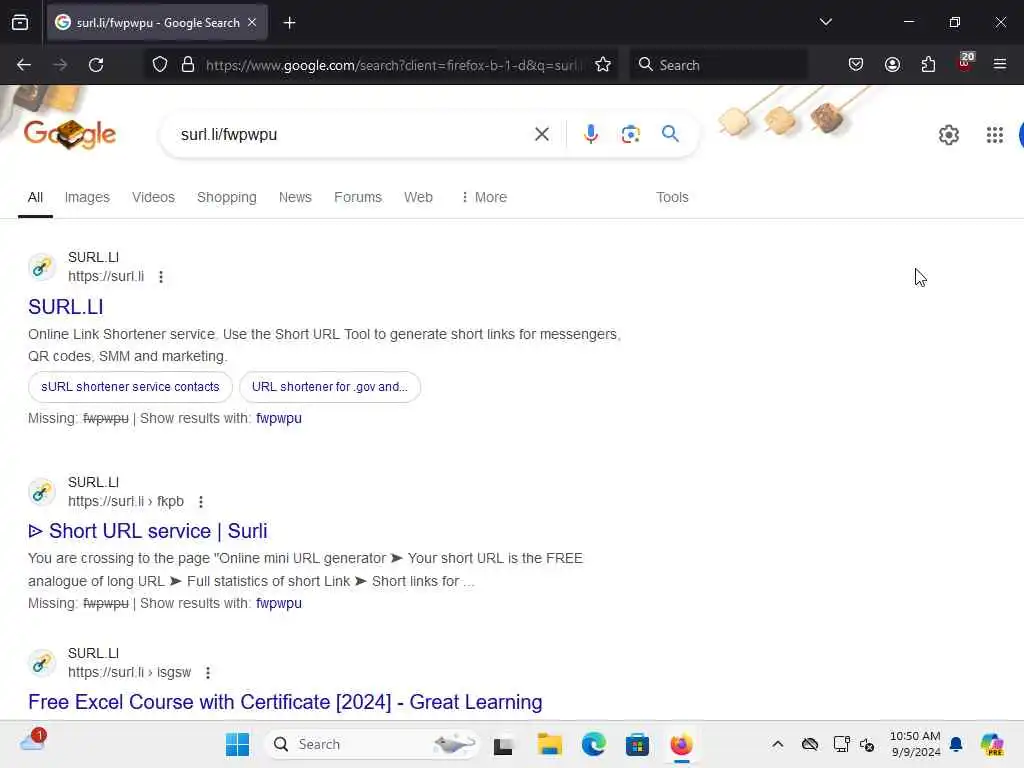
Task: Click sURL shortener service contacts chip
Action: tap(130, 387)
